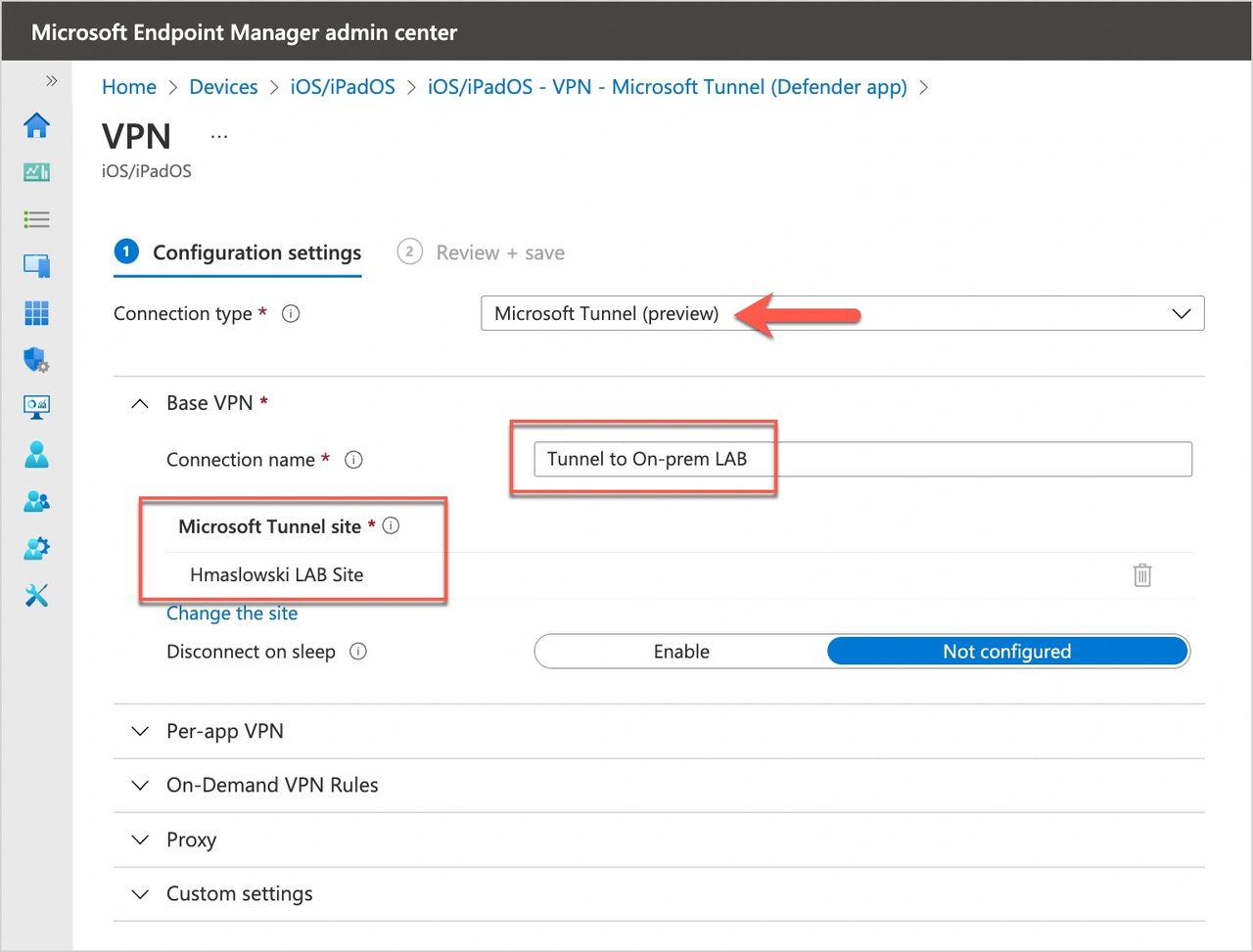The height and width of the screenshot is (952, 1253).
Task: Expand the sidebar with the double chevron
Action: pyautogui.click(x=51, y=81)
